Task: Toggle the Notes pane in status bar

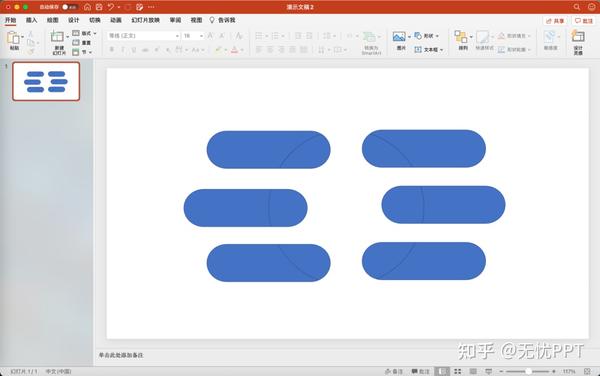Action: click(394, 371)
